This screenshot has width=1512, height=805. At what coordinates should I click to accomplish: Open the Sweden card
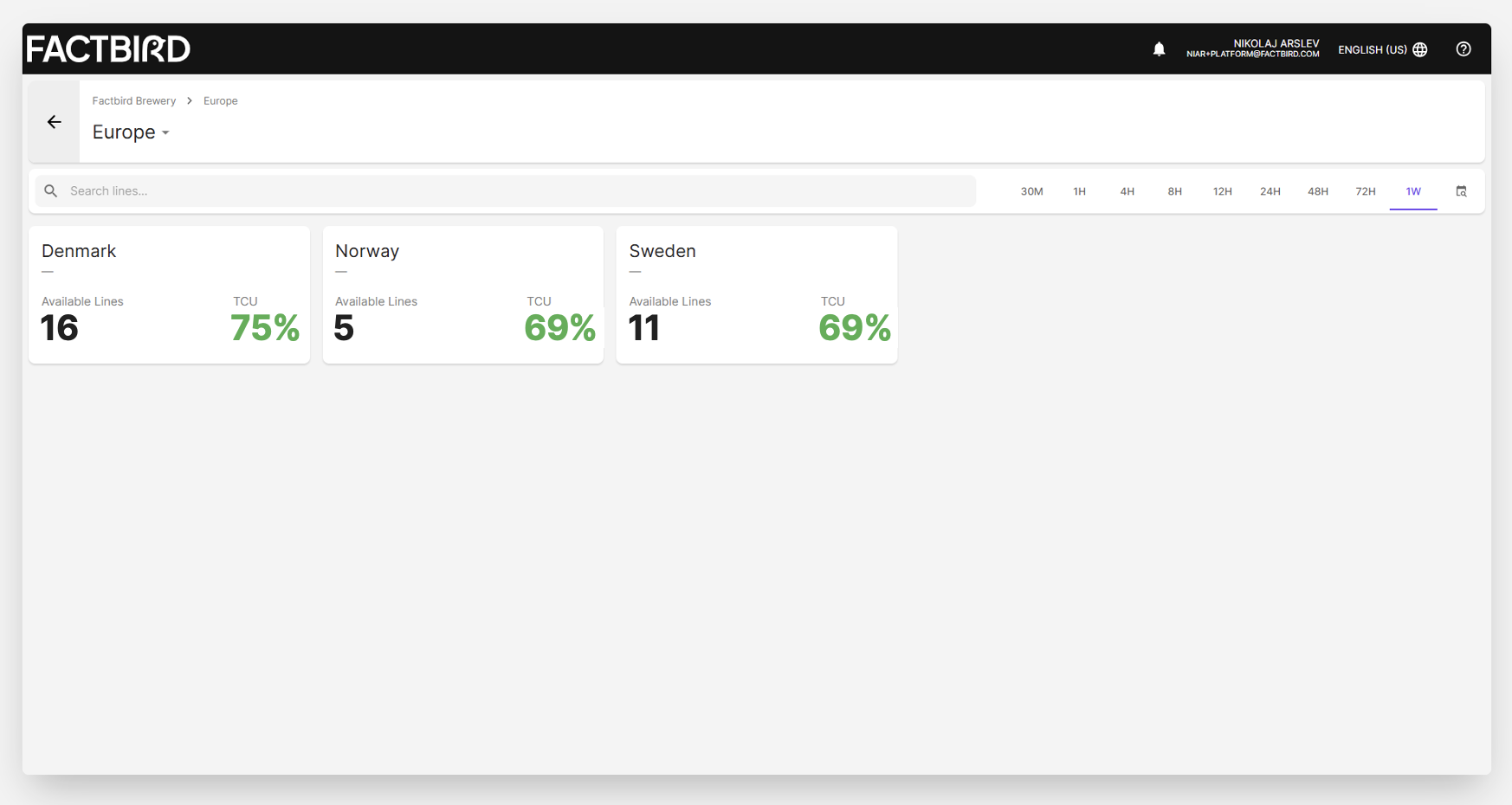coord(757,294)
